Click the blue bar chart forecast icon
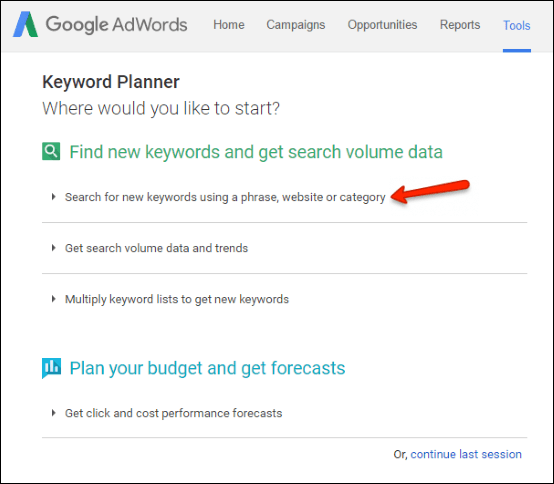The height and width of the screenshot is (484, 554). pos(51,368)
